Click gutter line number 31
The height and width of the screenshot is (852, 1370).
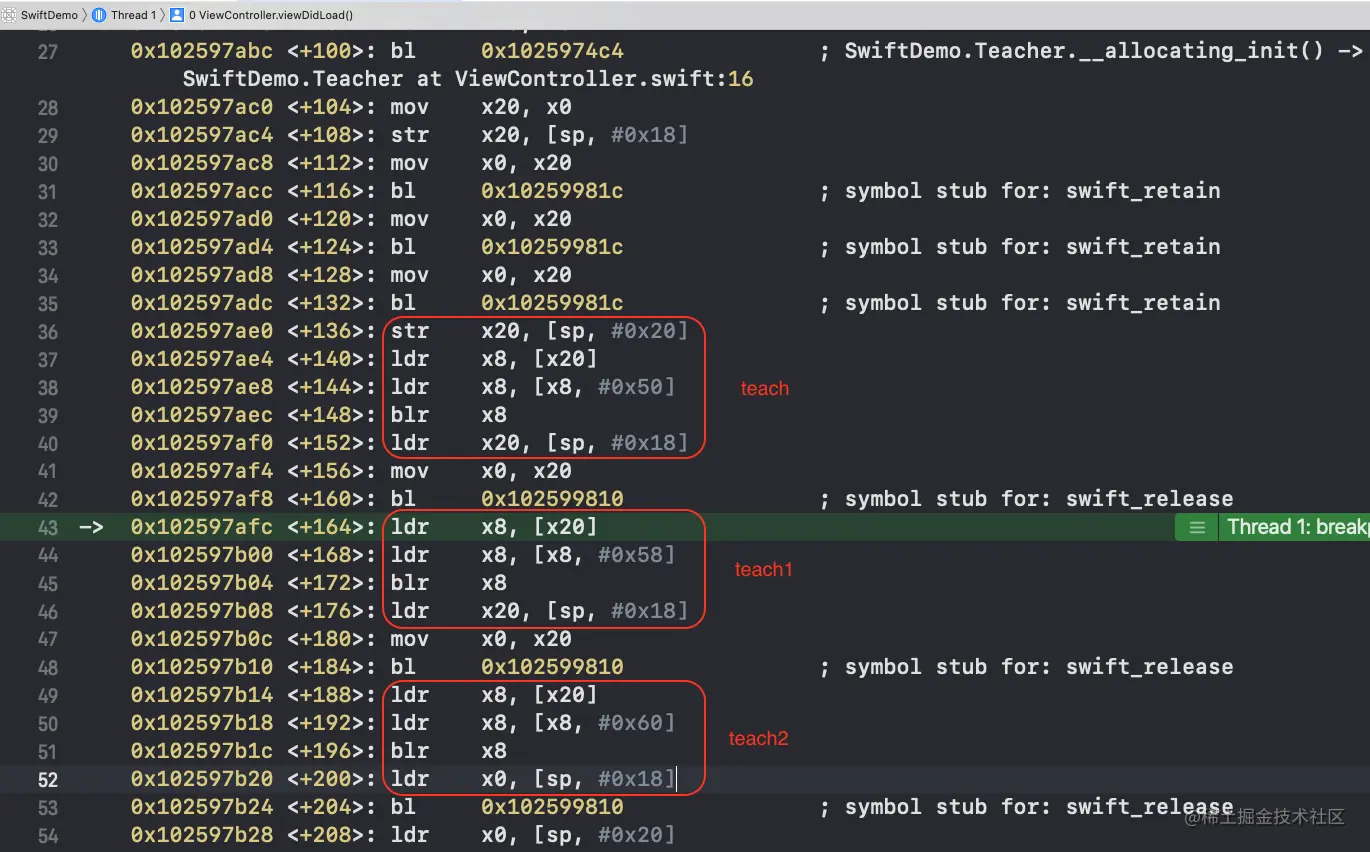click(x=47, y=191)
